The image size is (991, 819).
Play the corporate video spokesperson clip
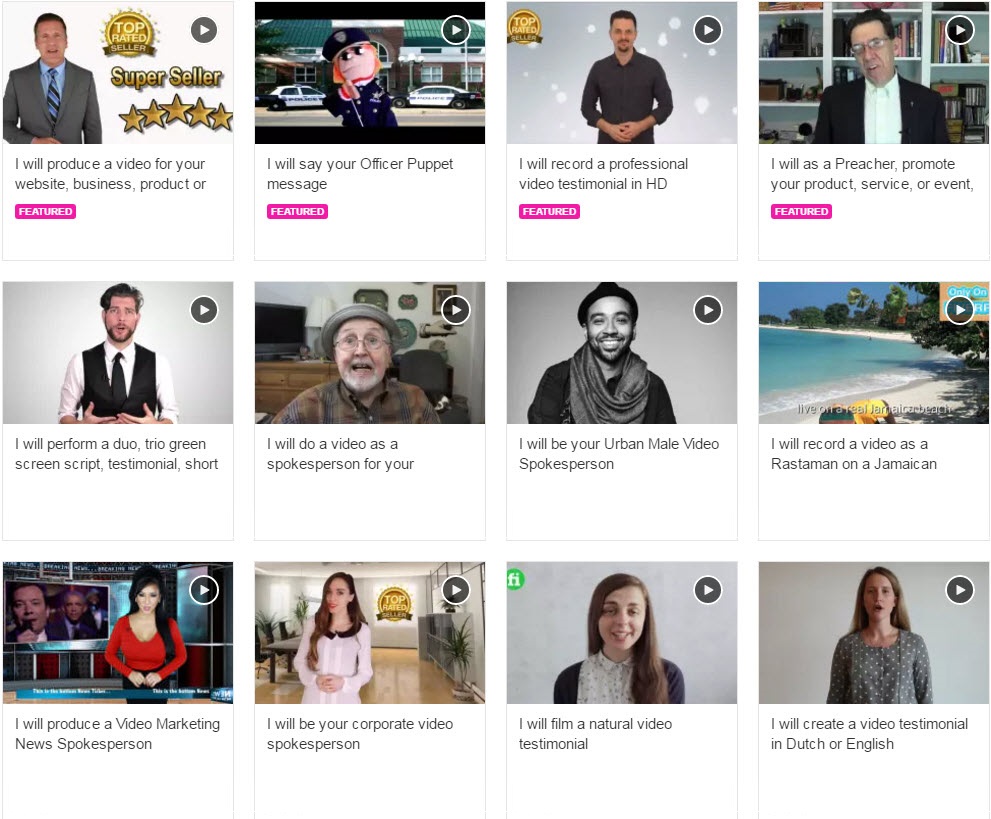point(456,590)
